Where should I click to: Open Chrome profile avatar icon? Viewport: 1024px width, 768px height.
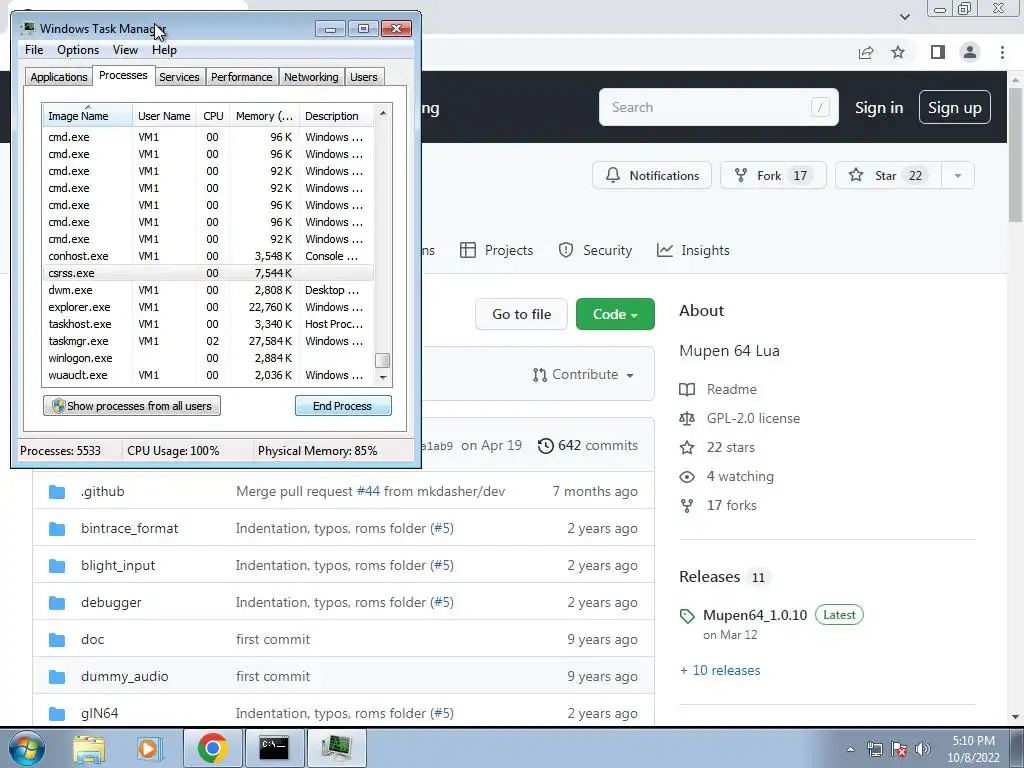point(970,52)
